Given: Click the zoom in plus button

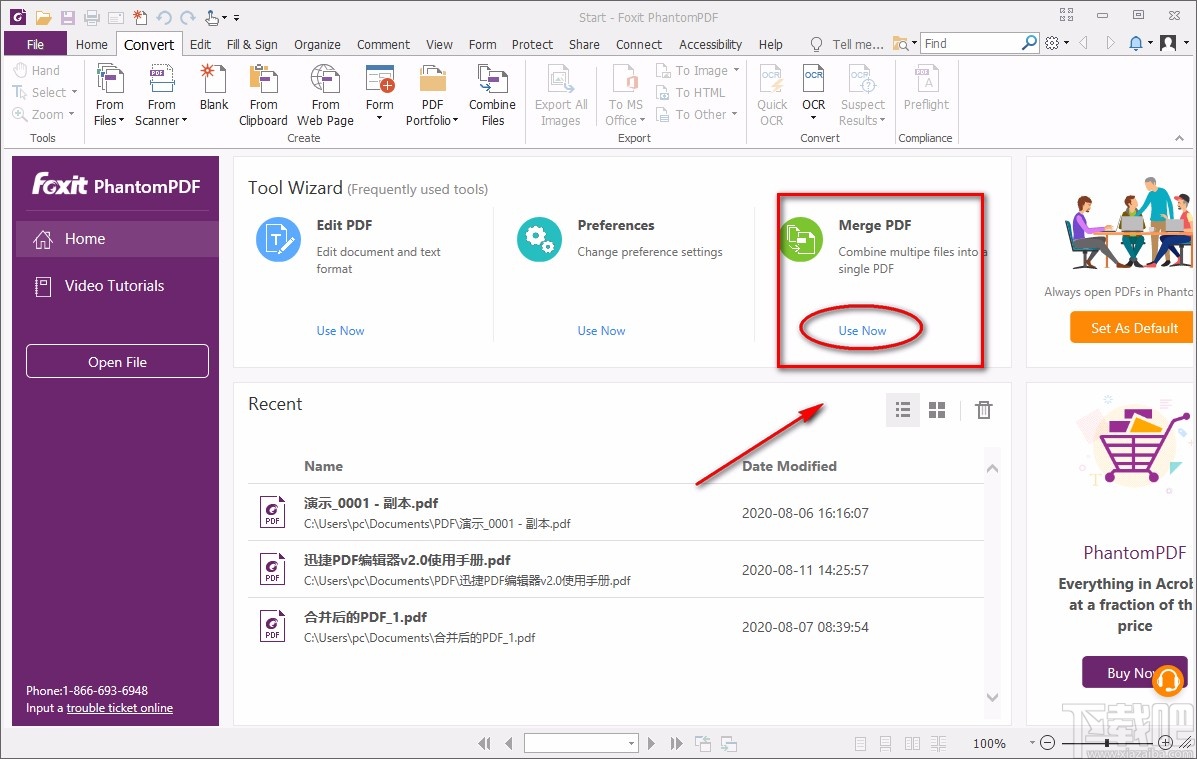Looking at the screenshot, I should tap(1165, 742).
